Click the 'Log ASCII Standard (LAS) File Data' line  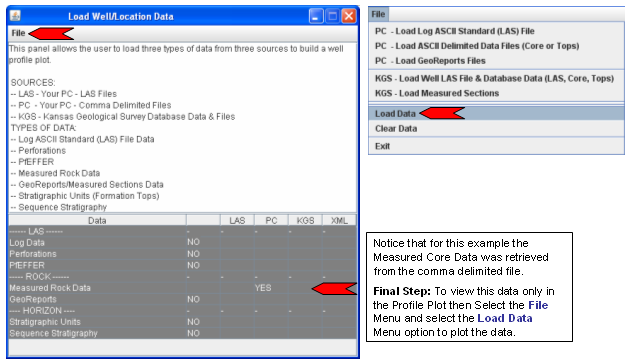(x=82, y=139)
